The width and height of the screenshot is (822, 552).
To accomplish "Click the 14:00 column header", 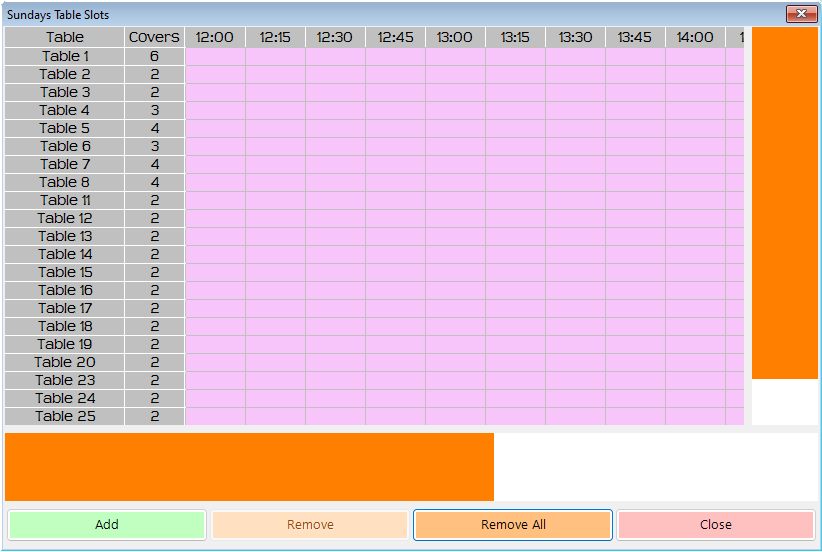I will [x=695, y=37].
